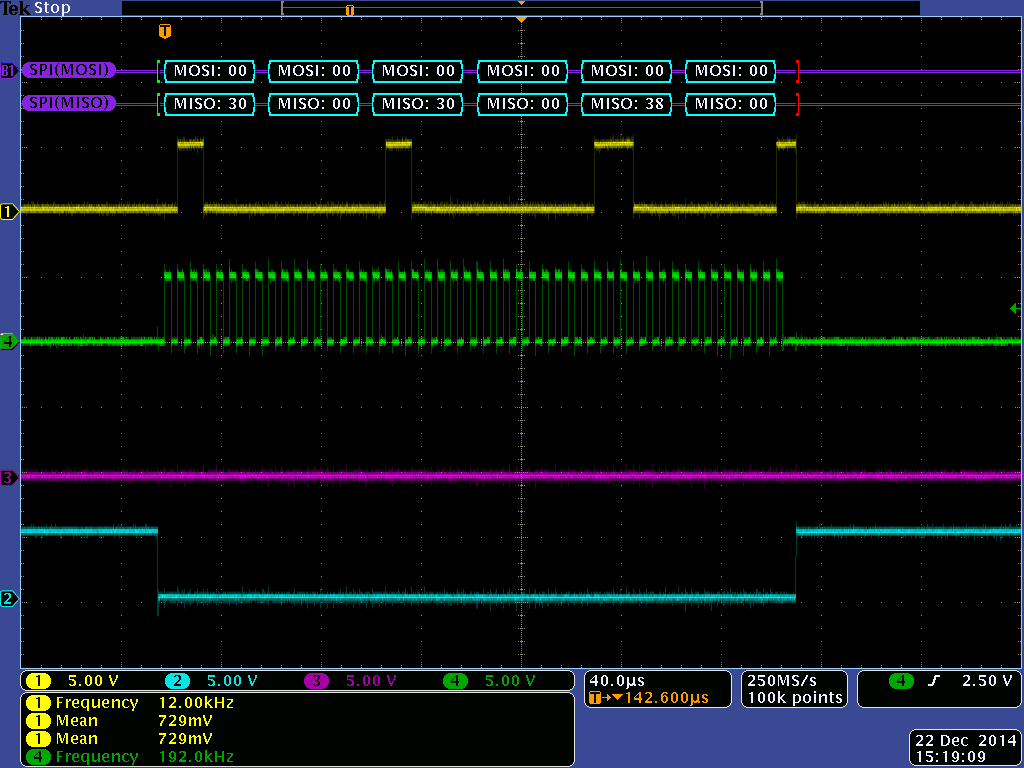Click the 192.0kHz channel 4 frequency measurement
Image resolution: width=1024 pixels, height=768 pixels.
[196, 757]
